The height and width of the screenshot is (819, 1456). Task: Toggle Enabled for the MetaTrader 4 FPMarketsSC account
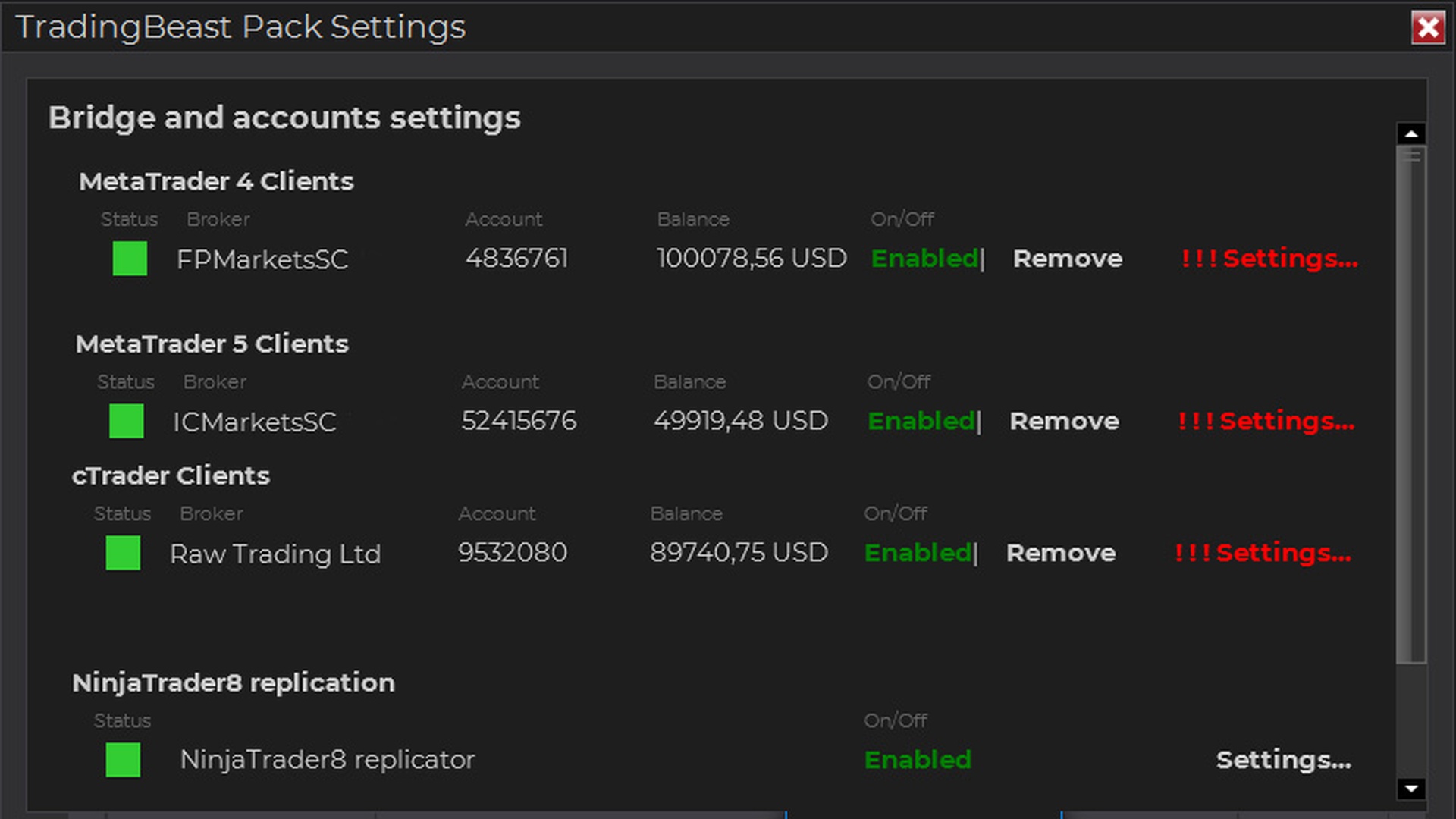coord(924,259)
